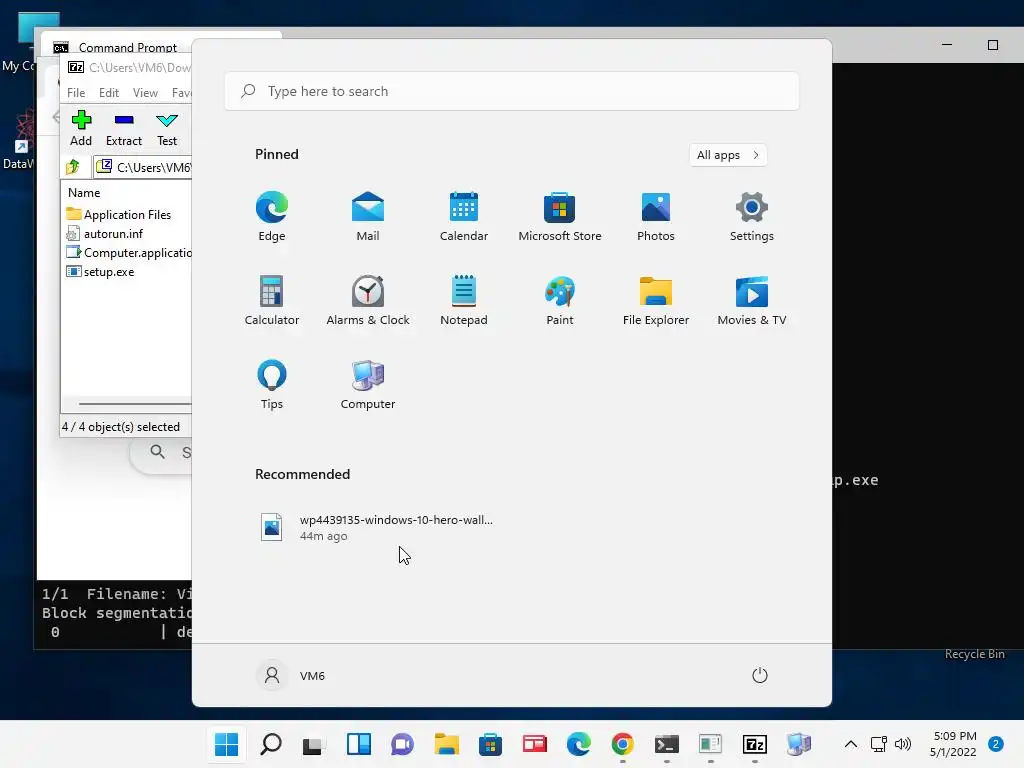The image size is (1024, 768).
Task: Click the Add button in 7-Zip
Action: (81, 129)
